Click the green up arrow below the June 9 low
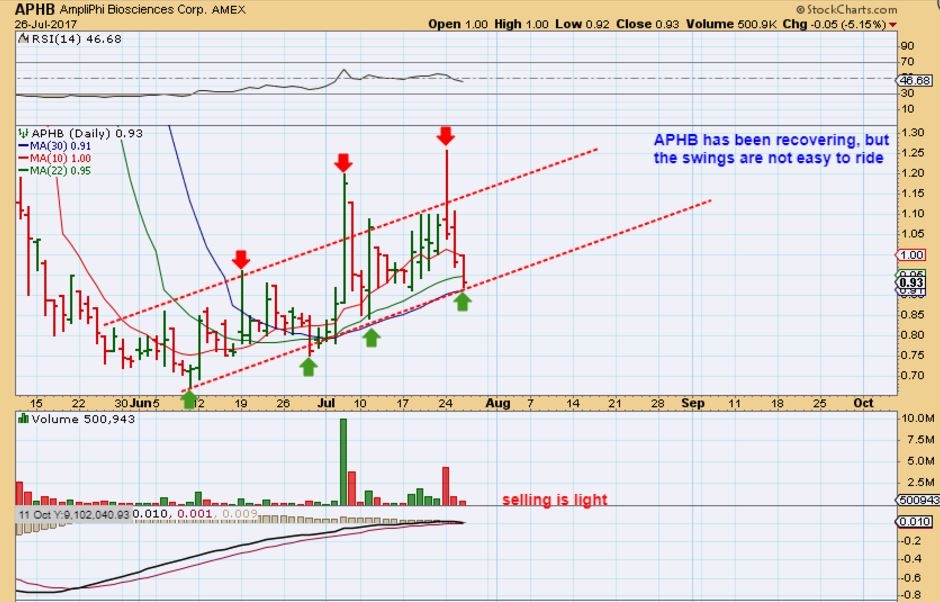 point(189,399)
